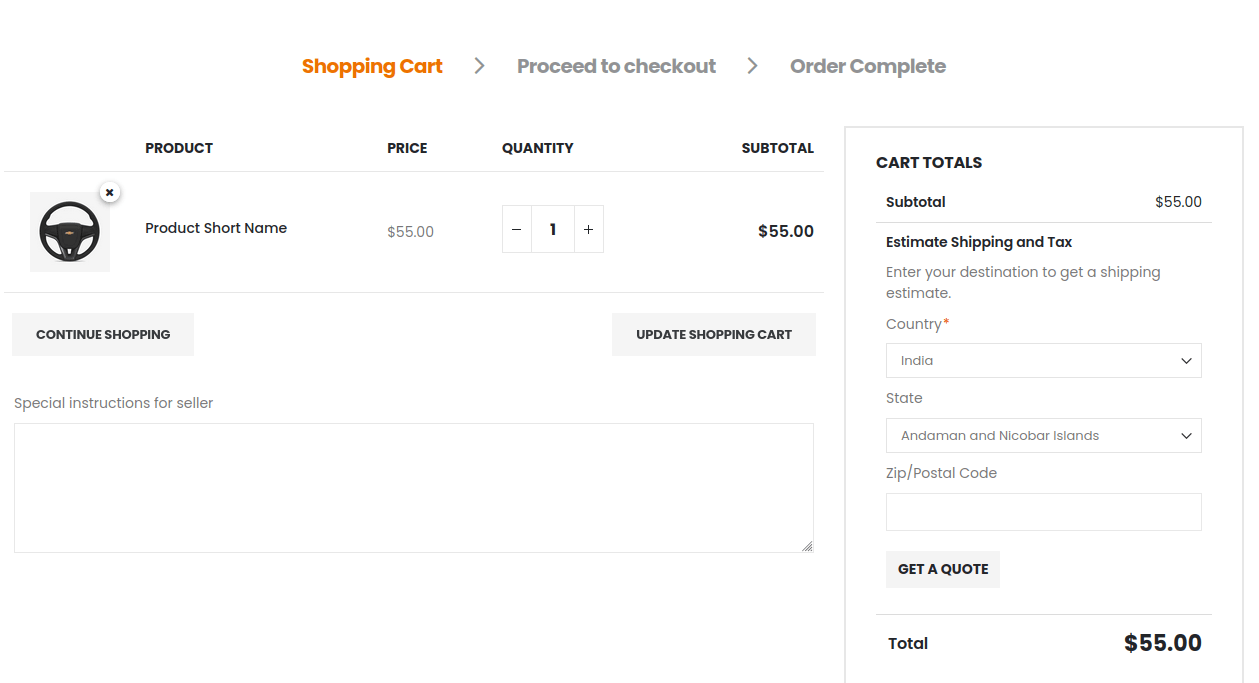
Task: Expand the State dropdown list
Action: [x=1043, y=436]
